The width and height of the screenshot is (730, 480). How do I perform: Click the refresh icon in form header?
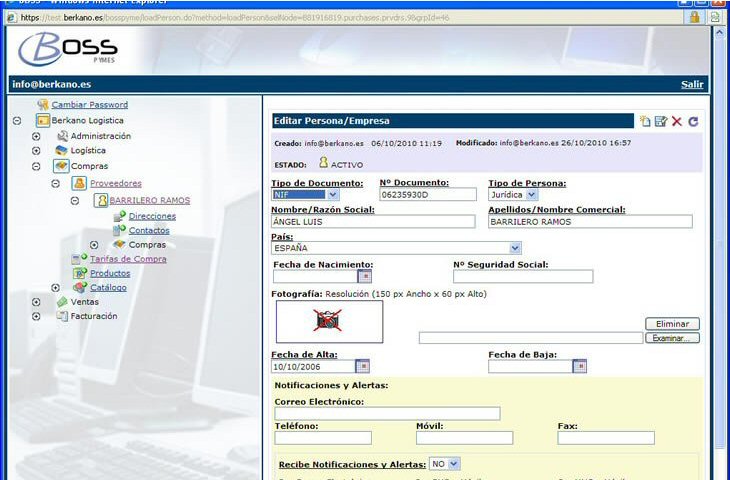693,121
